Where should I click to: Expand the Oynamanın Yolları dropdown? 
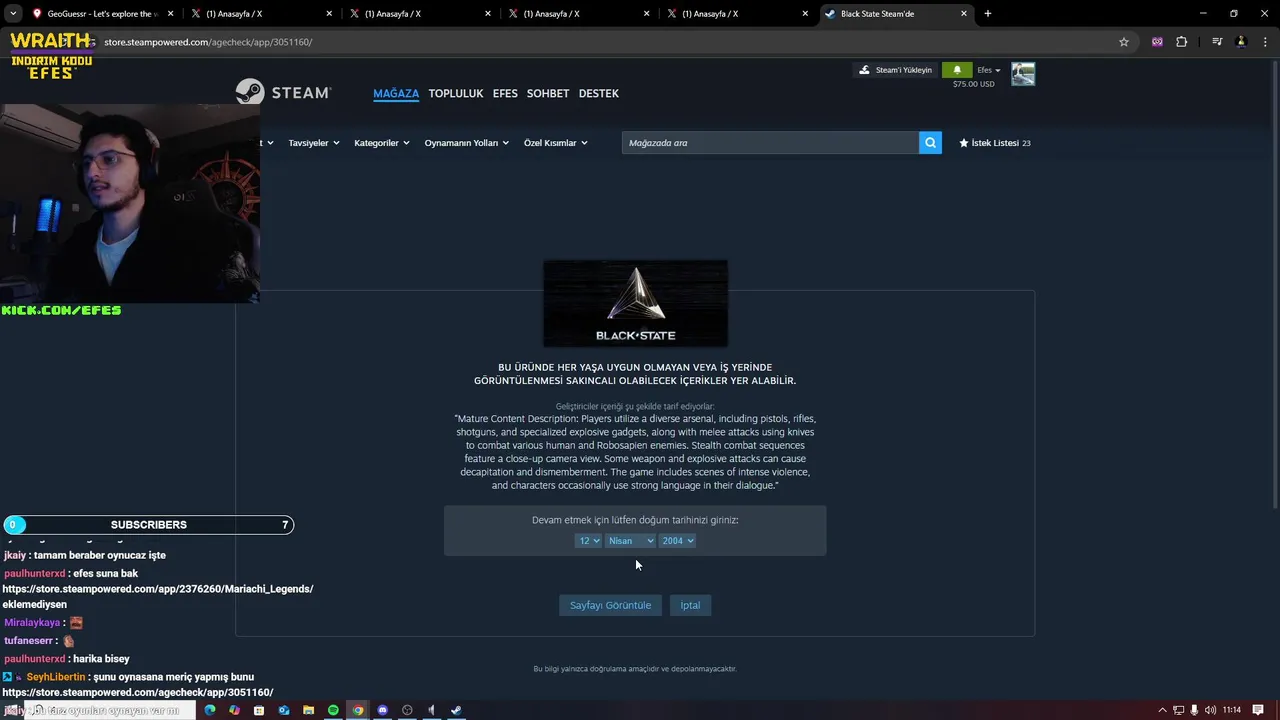click(467, 143)
